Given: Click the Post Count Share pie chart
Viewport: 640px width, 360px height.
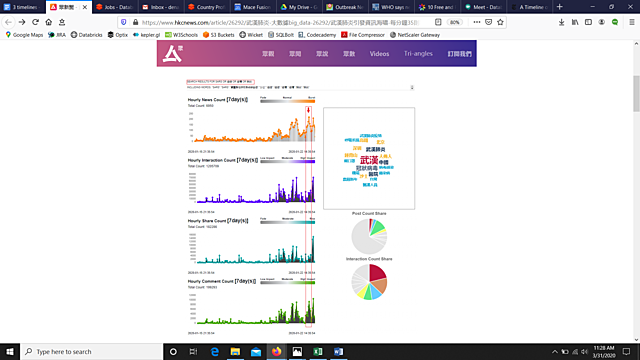Looking at the screenshot, I should (x=369, y=236).
